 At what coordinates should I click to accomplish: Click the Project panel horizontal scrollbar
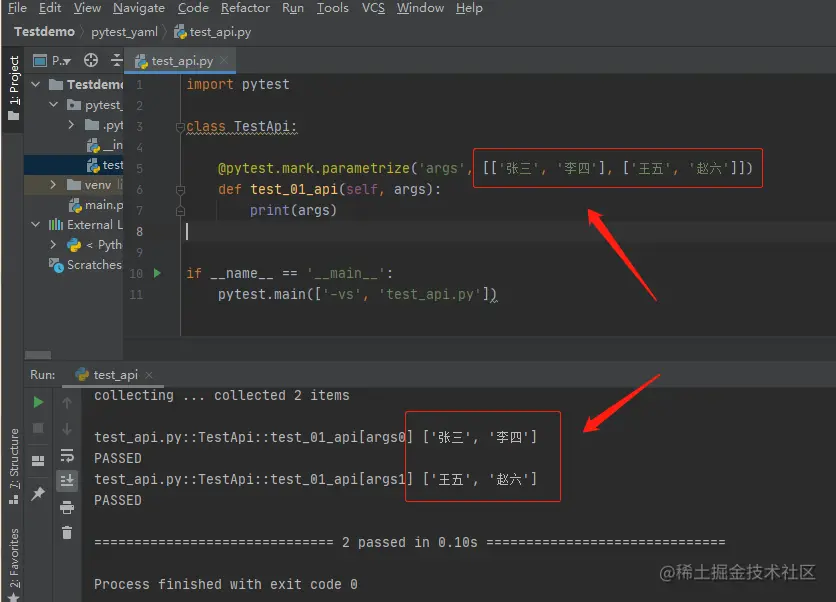point(38,355)
